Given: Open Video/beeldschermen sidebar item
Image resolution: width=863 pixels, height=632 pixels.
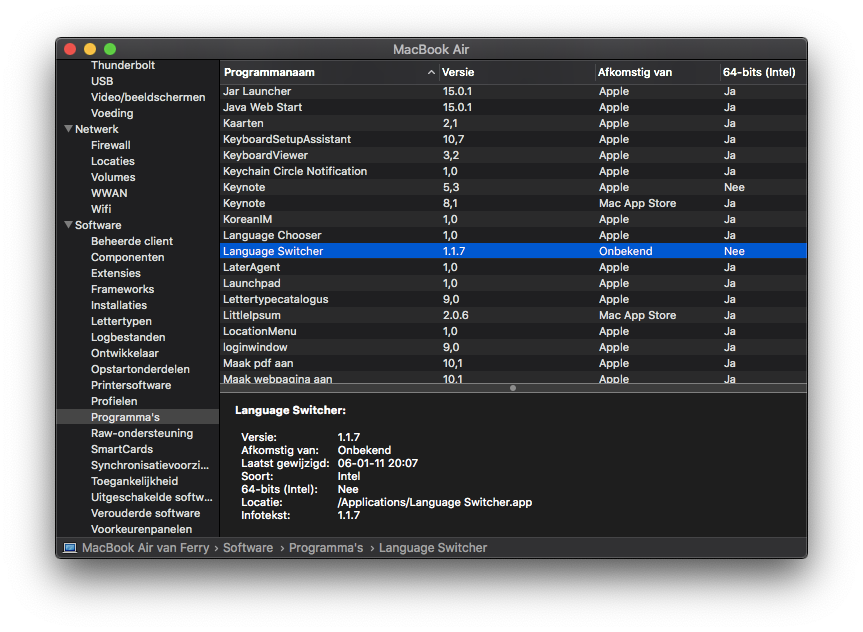Looking at the screenshot, I should (148, 97).
